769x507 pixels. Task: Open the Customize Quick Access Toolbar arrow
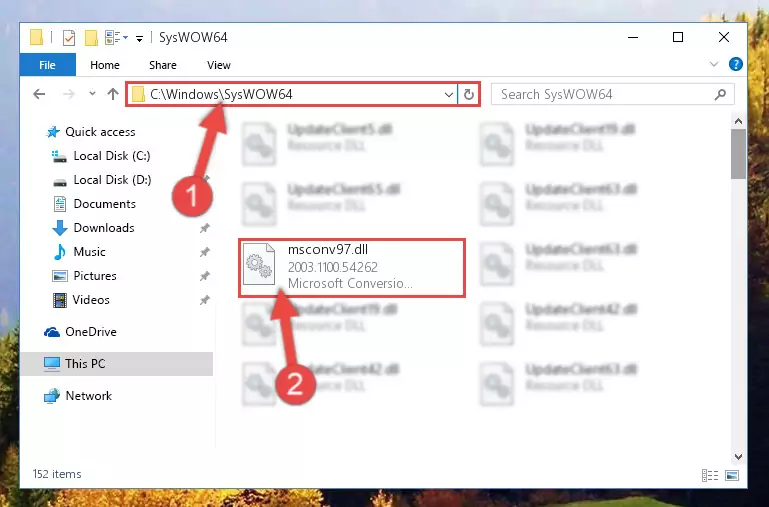click(x=139, y=39)
